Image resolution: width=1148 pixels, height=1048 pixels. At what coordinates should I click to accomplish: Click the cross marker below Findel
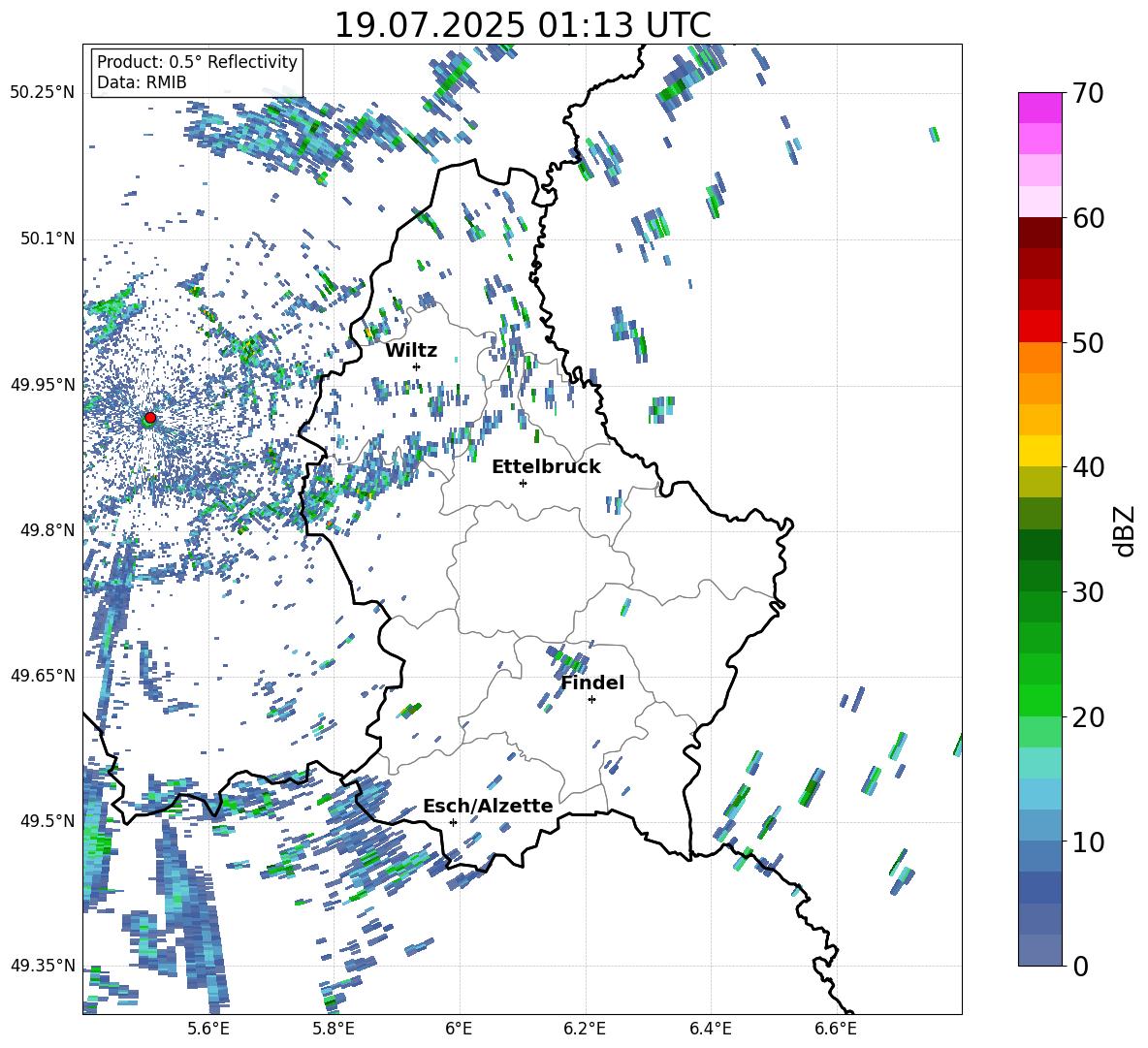click(x=591, y=699)
